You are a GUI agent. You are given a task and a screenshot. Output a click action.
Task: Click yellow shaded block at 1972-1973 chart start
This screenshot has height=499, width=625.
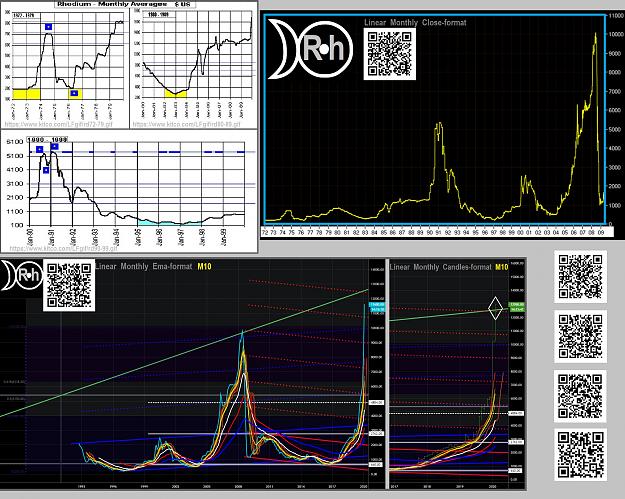27,94
